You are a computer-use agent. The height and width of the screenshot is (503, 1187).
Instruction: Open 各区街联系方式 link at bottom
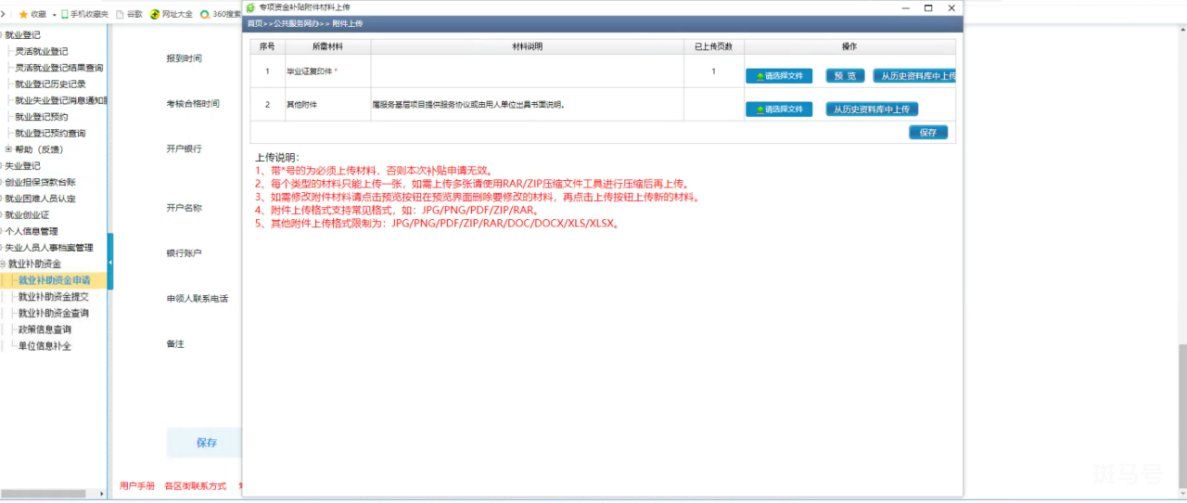tap(195, 486)
